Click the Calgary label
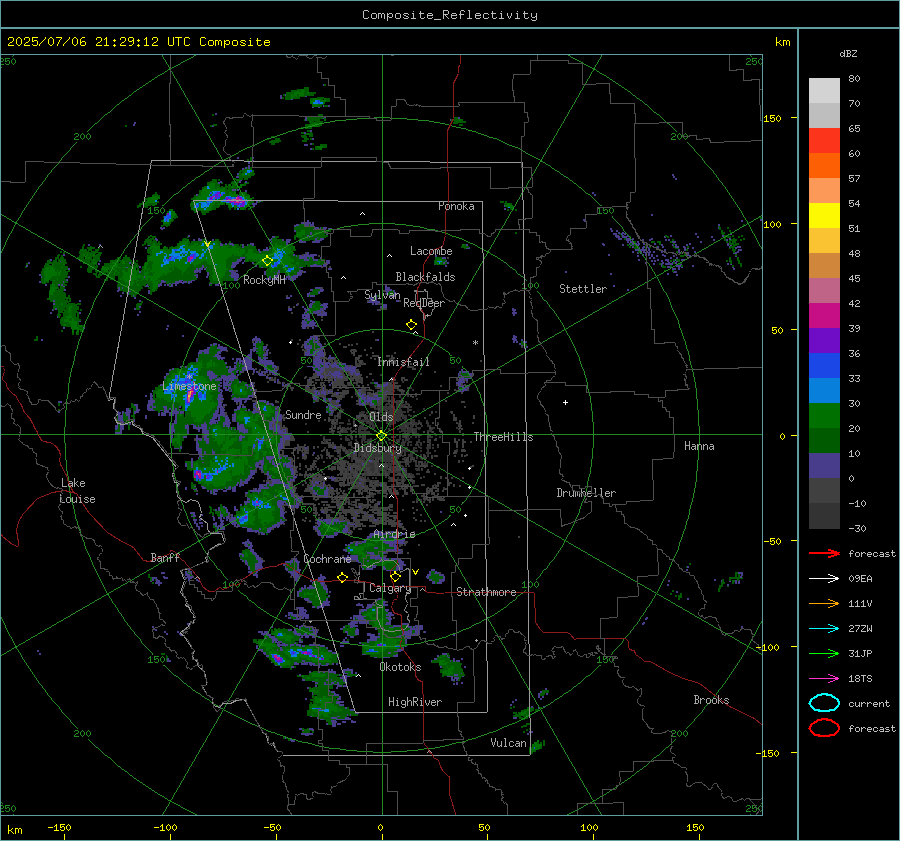 pos(390,588)
